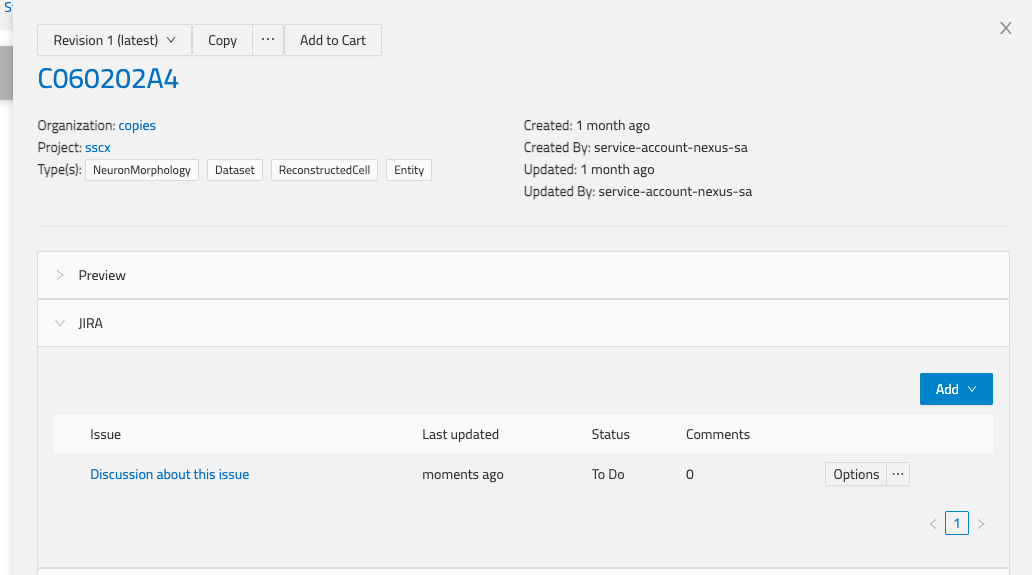This screenshot has width=1032, height=575.
Task: Go to next page arrow
Action: click(x=981, y=524)
